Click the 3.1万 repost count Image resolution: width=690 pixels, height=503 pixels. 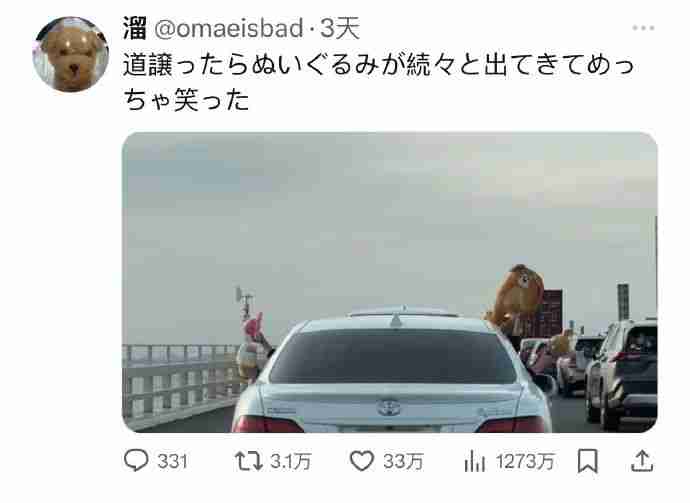(290, 462)
